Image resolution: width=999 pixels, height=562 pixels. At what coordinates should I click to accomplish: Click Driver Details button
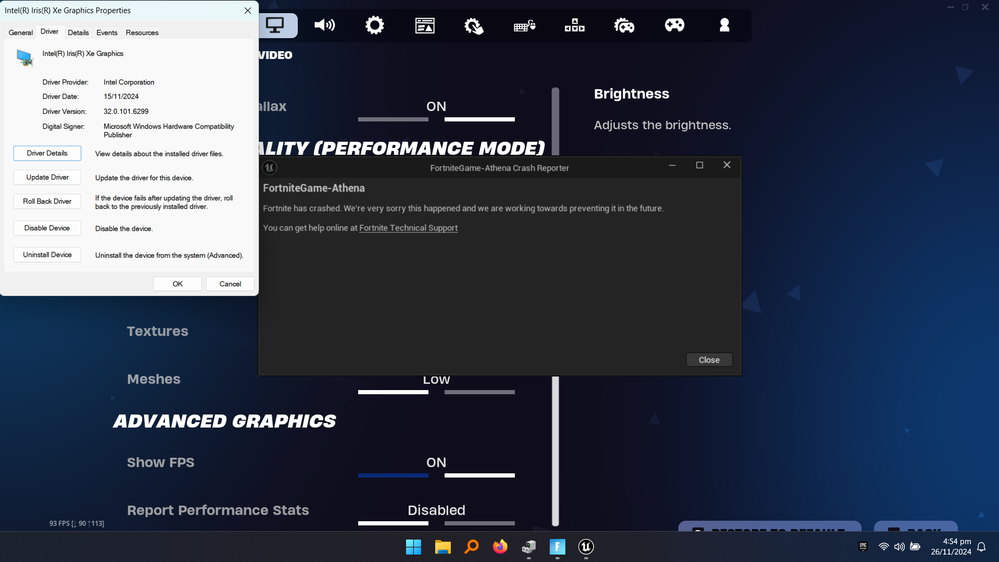[x=47, y=153]
